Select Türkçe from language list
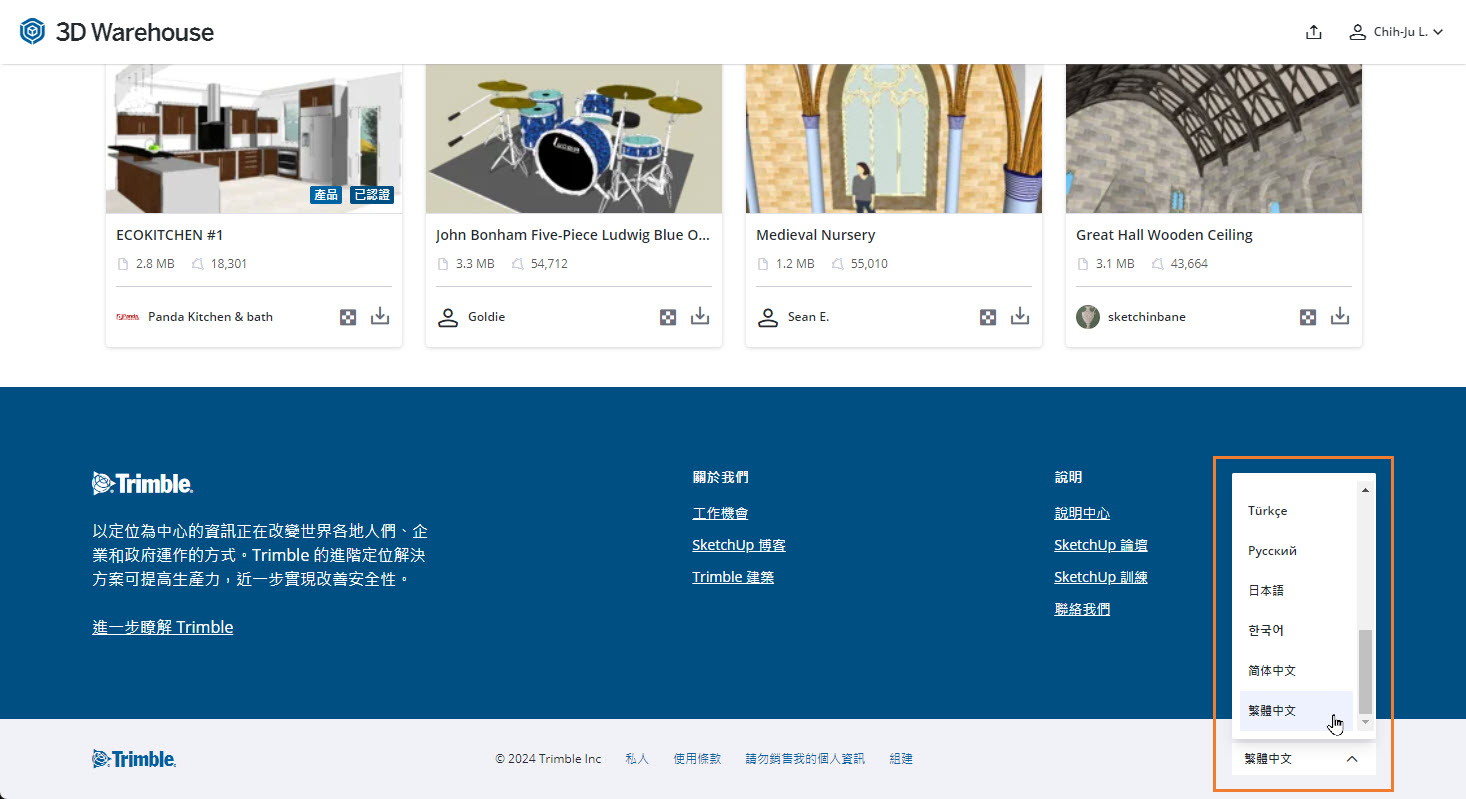The height and width of the screenshot is (799, 1466). [1296, 511]
